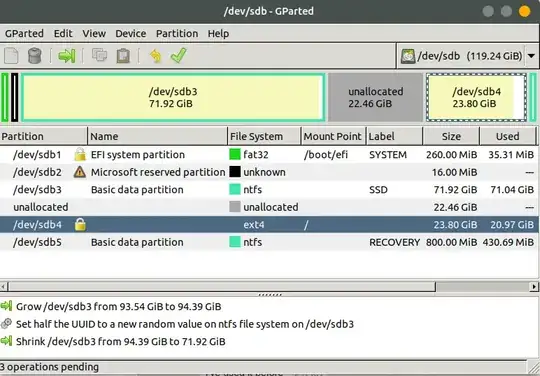Click the Delete partition trash icon

tap(34, 56)
